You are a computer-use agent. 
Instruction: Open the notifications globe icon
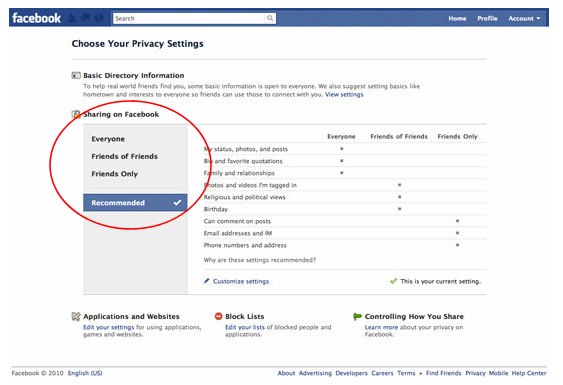pyautogui.click(x=99, y=18)
